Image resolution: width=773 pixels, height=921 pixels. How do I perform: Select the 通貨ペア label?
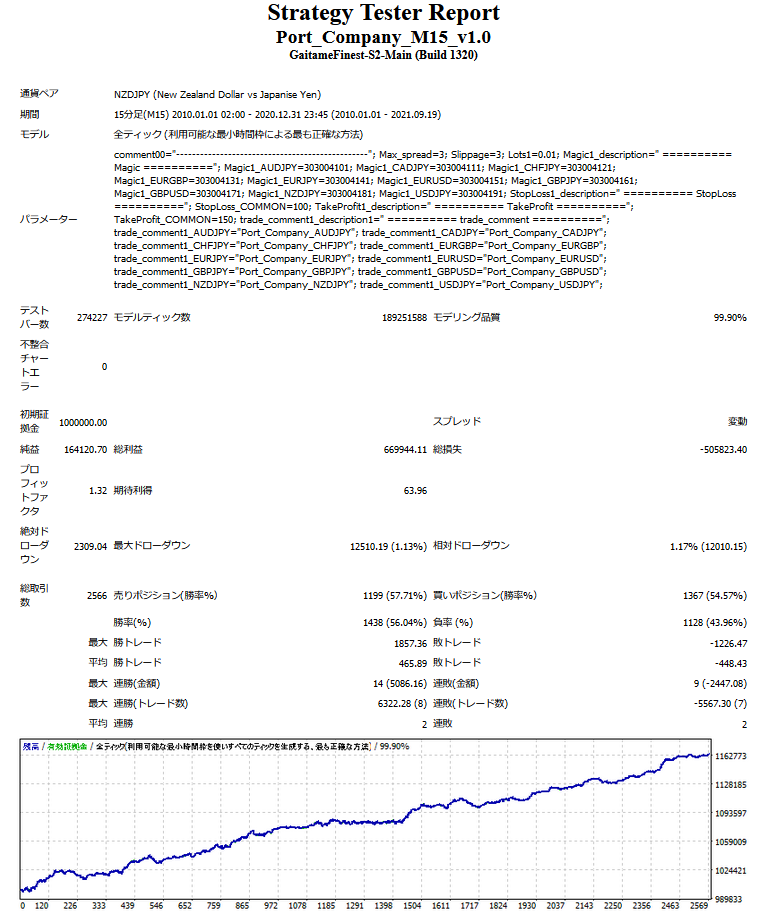pyautogui.click(x=39, y=93)
